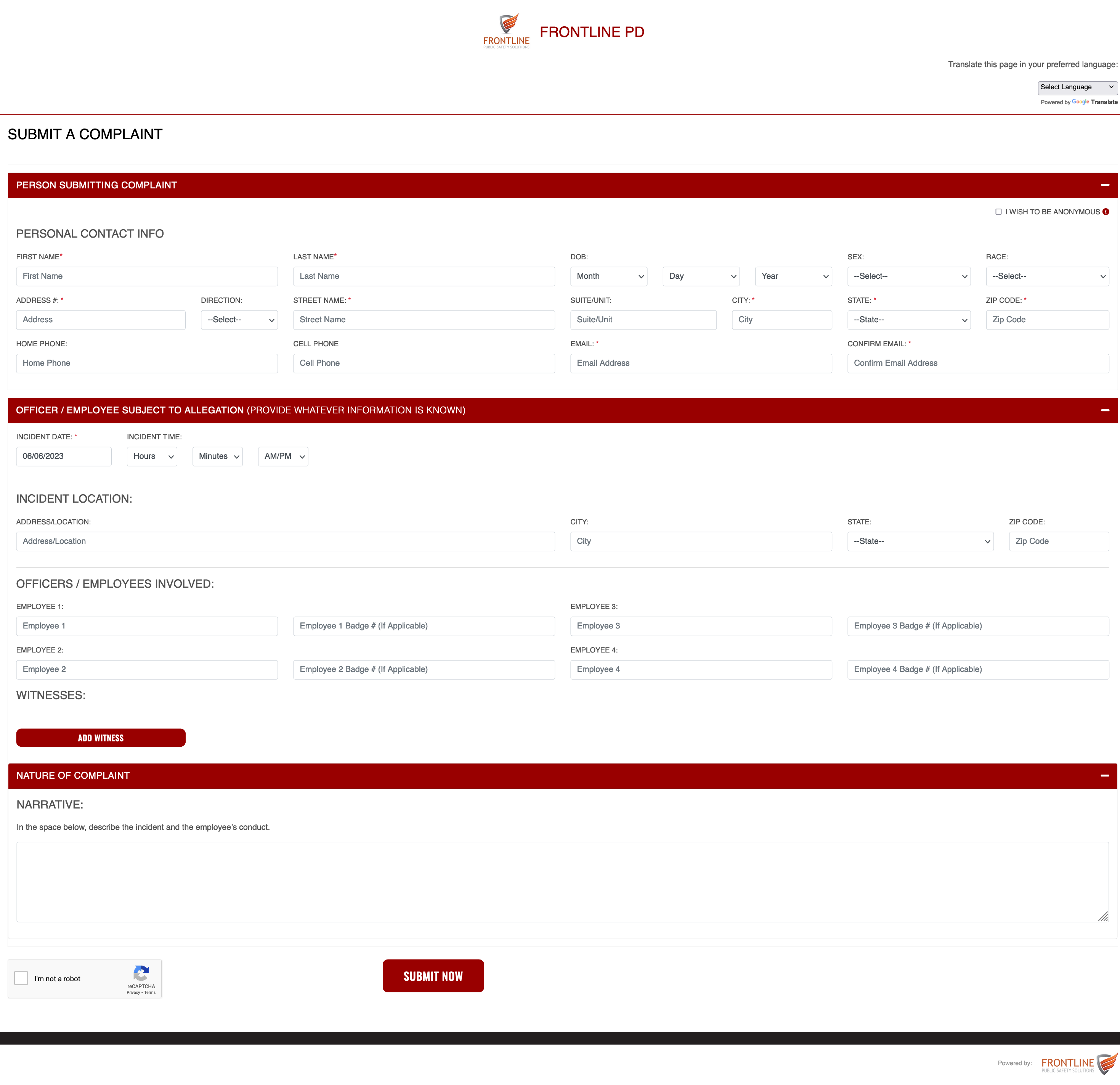This screenshot has height=1085, width=1120.
Task: Click the reCAPTCHA logo icon
Action: pyautogui.click(x=141, y=973)
